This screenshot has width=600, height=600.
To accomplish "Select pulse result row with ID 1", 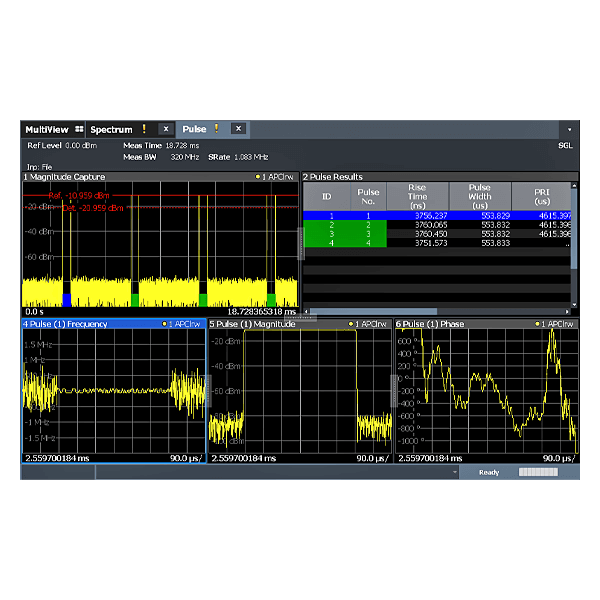I will pyautogui.click(x=437, y=216).
